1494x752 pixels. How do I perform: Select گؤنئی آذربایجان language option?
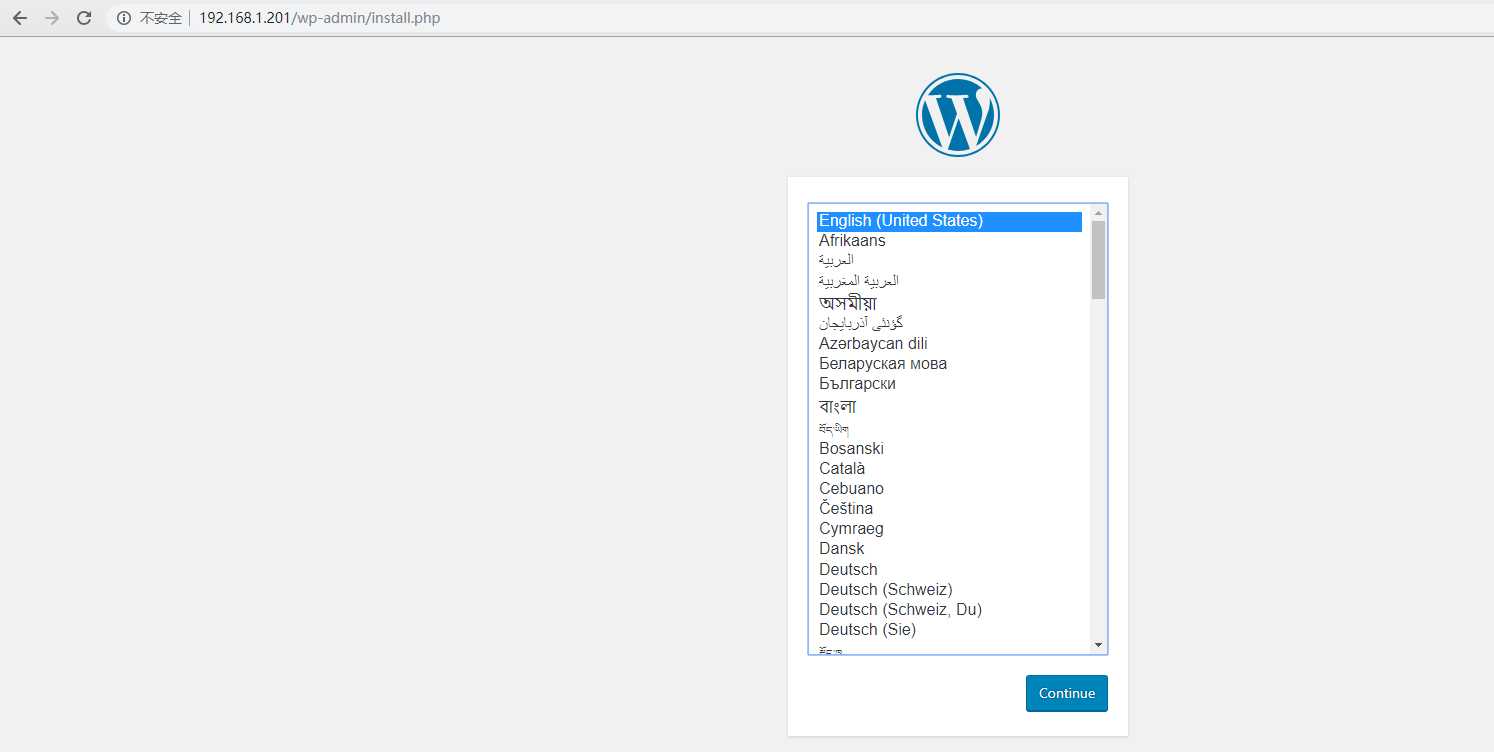[949, 323]
